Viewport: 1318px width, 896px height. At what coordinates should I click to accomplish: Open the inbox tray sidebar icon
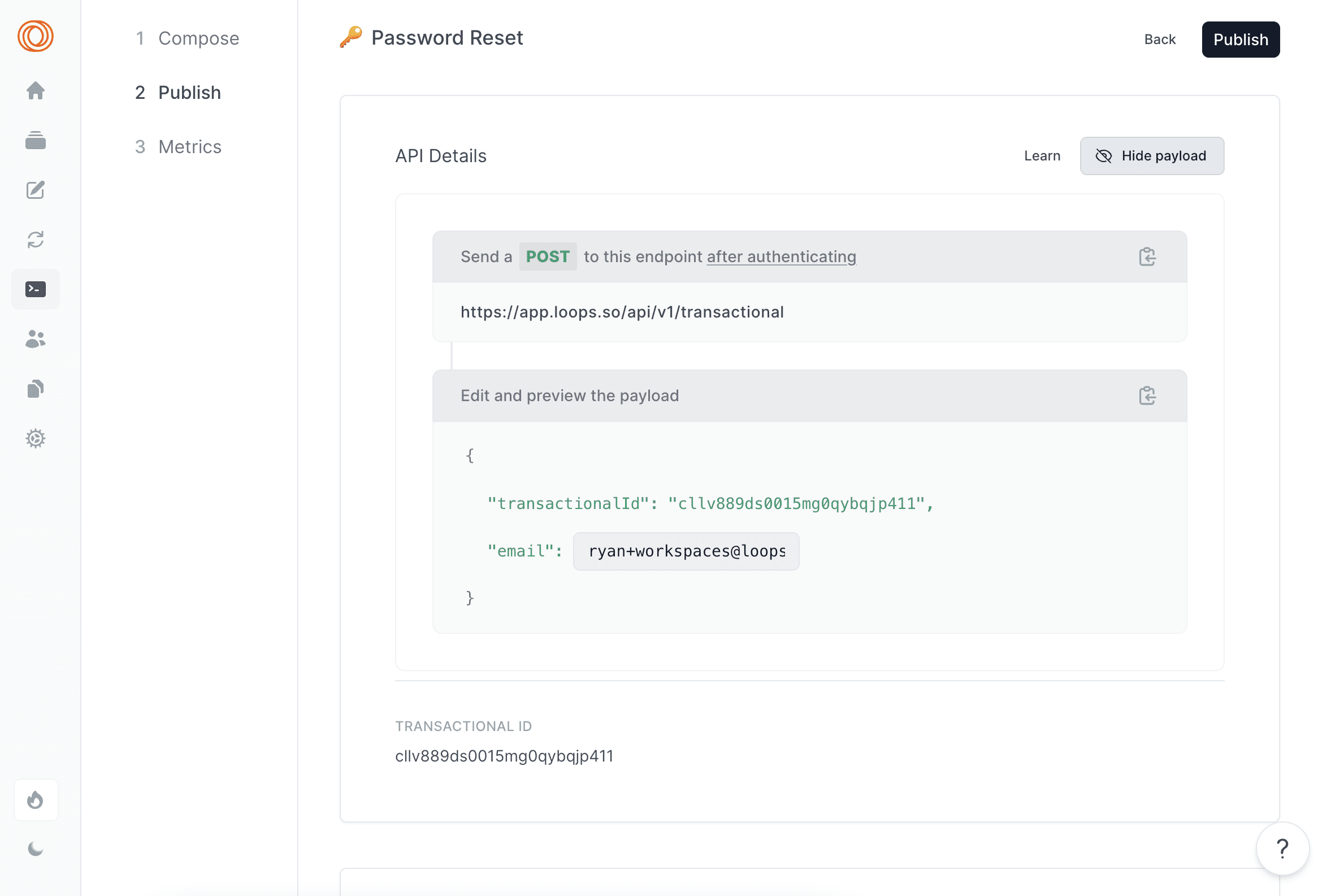35,140
